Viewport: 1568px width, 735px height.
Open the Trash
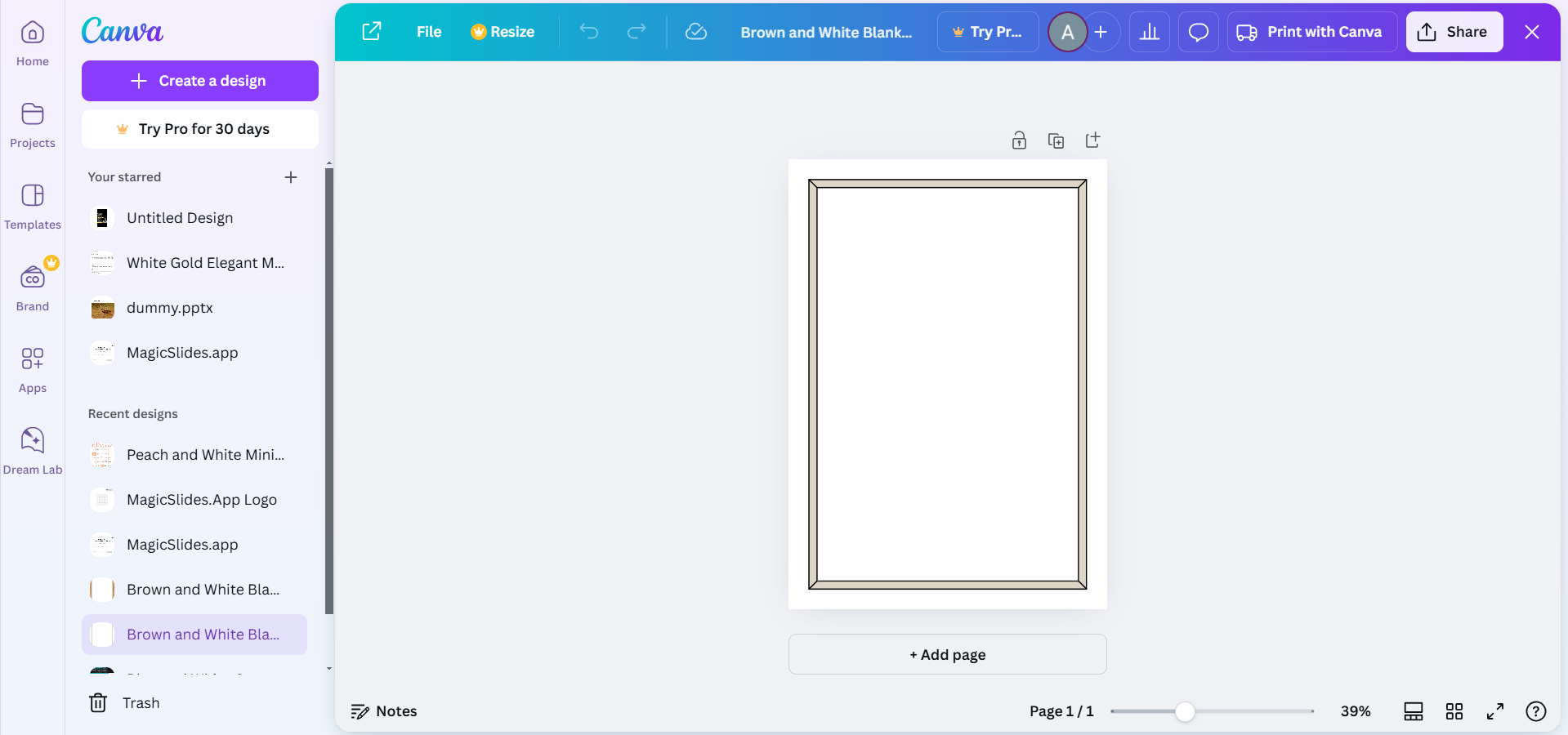pyautogui.click(x=124, y=703)
